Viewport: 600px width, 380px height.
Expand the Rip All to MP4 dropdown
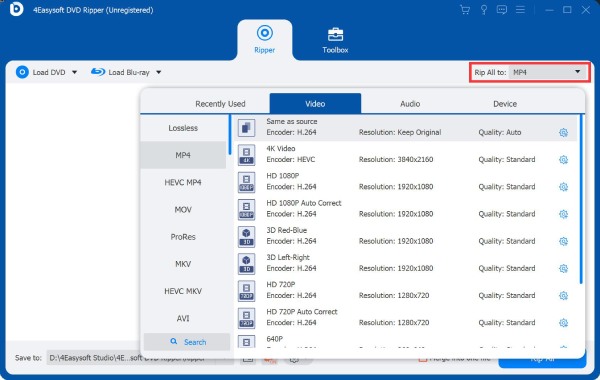[x=548, y=72]
